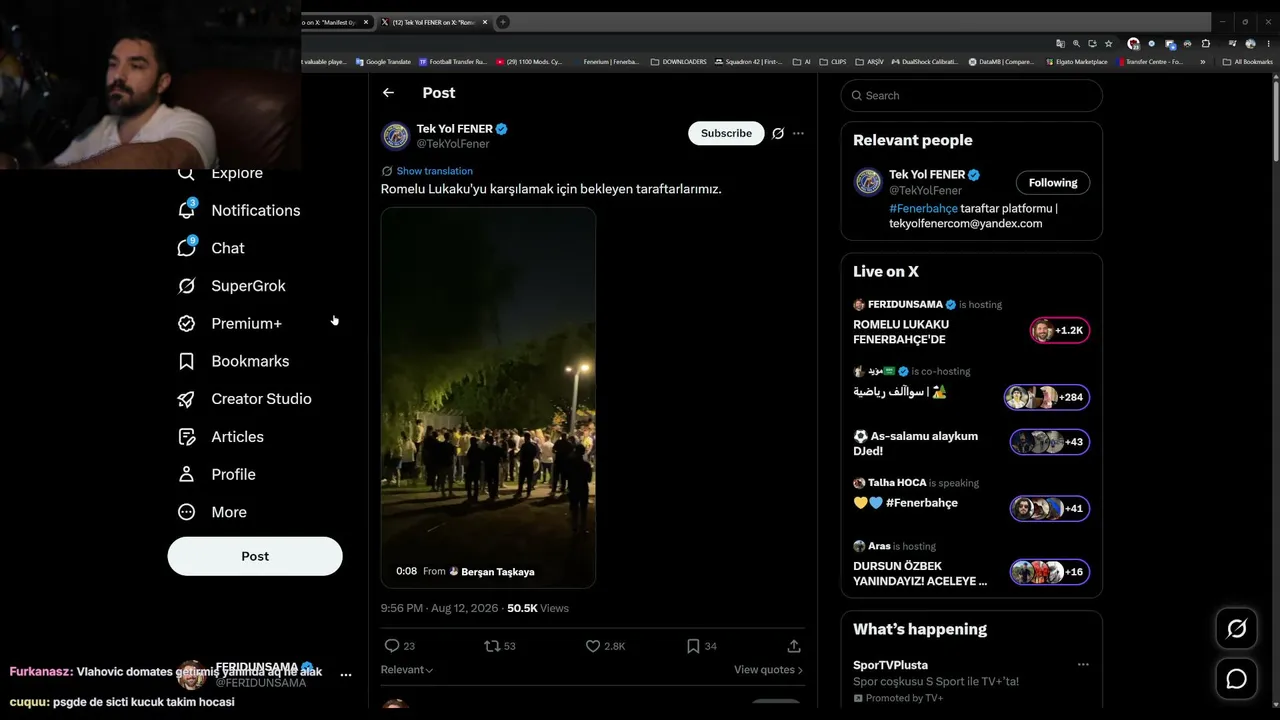The height and width of the screenshot is (720, 1280).
Task: Compose with the Post button
Action: (x=255, y=556)
